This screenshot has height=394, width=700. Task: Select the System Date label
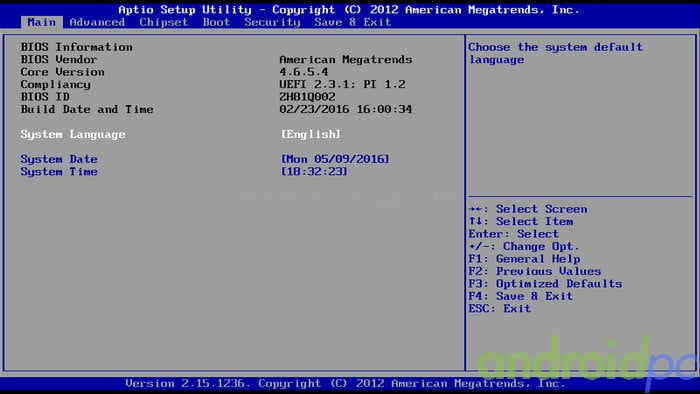click(59, 159)
